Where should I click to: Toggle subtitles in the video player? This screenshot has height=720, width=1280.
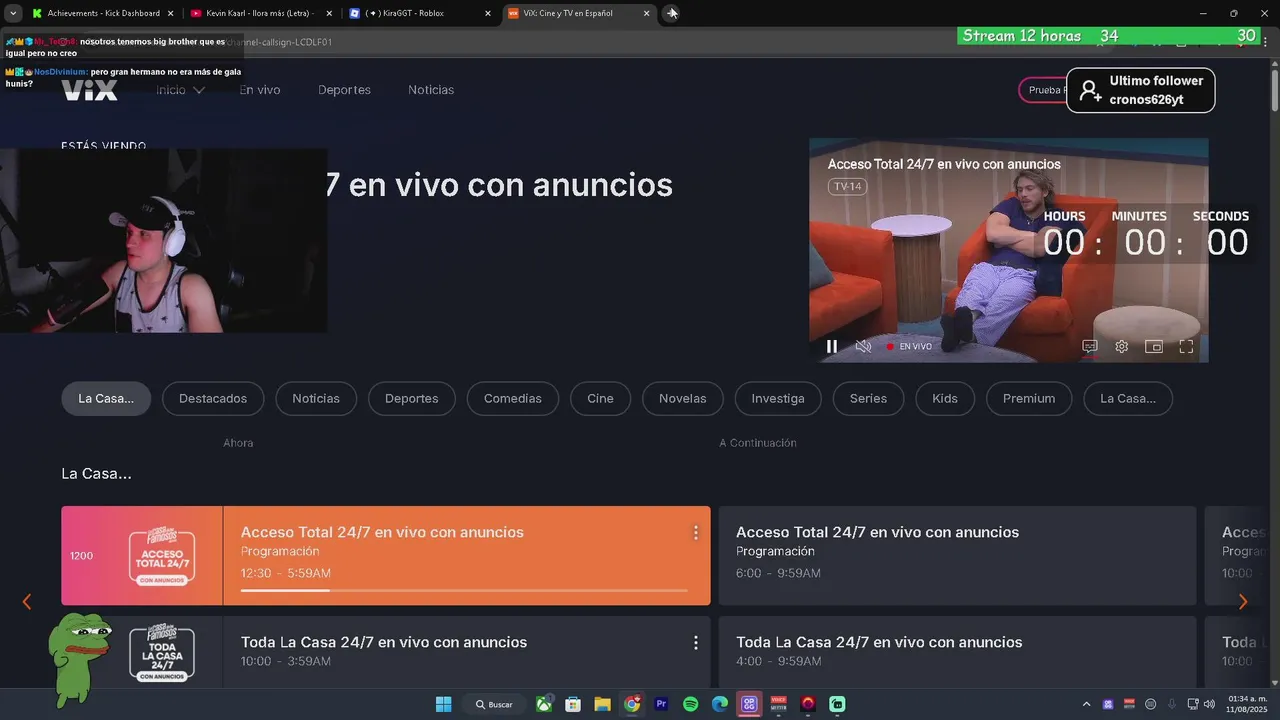point(1090,346)
